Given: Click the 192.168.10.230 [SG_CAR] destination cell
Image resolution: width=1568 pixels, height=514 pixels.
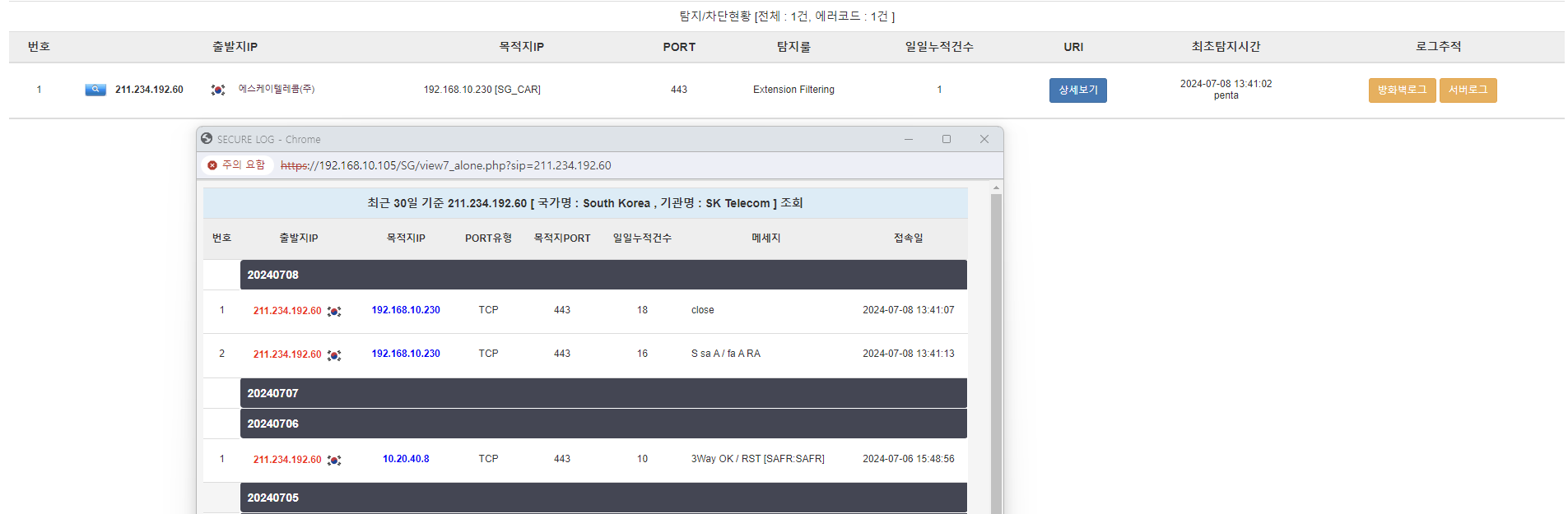Looking at the screenshot, I should [x=482, y=90].
